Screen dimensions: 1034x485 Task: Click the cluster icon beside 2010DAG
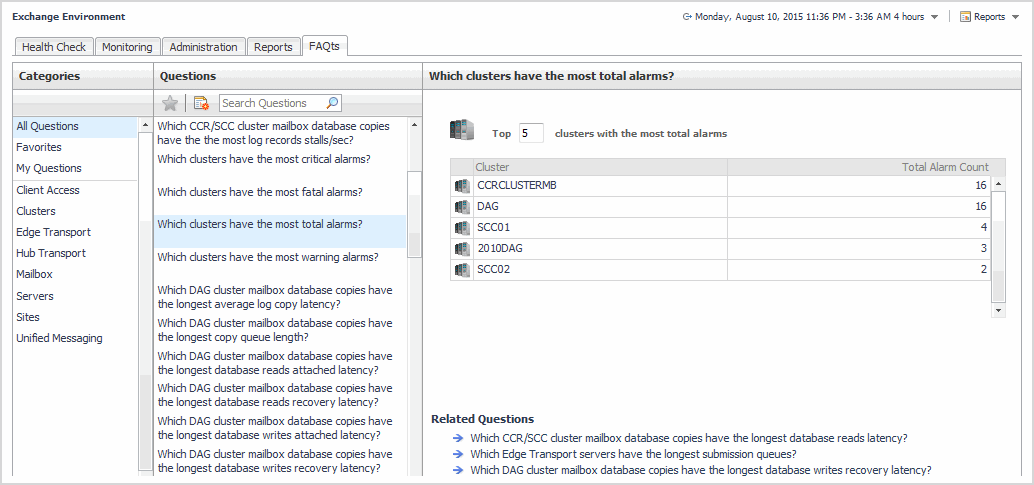coord(462,249)
